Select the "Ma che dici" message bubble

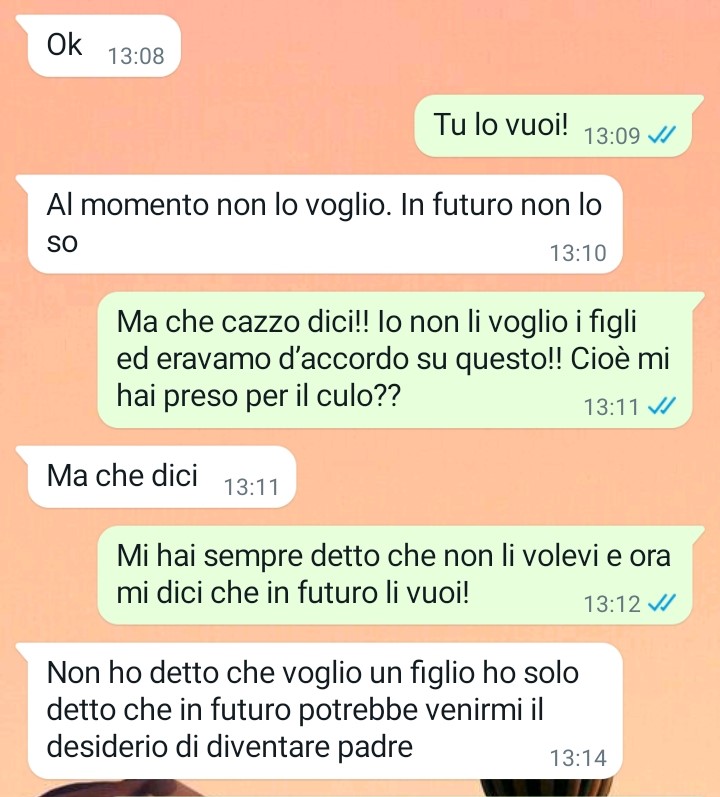click(x=162, y=477)
